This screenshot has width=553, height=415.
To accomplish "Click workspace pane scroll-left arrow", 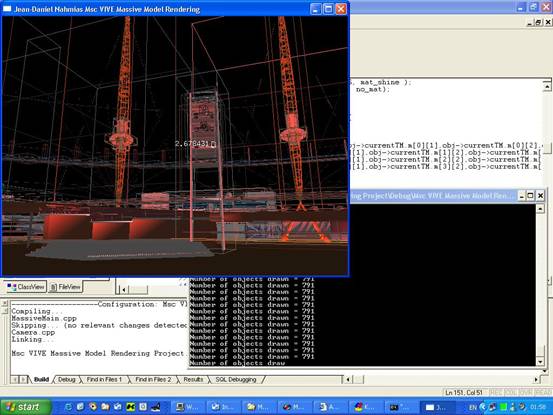I will point(123,290).
